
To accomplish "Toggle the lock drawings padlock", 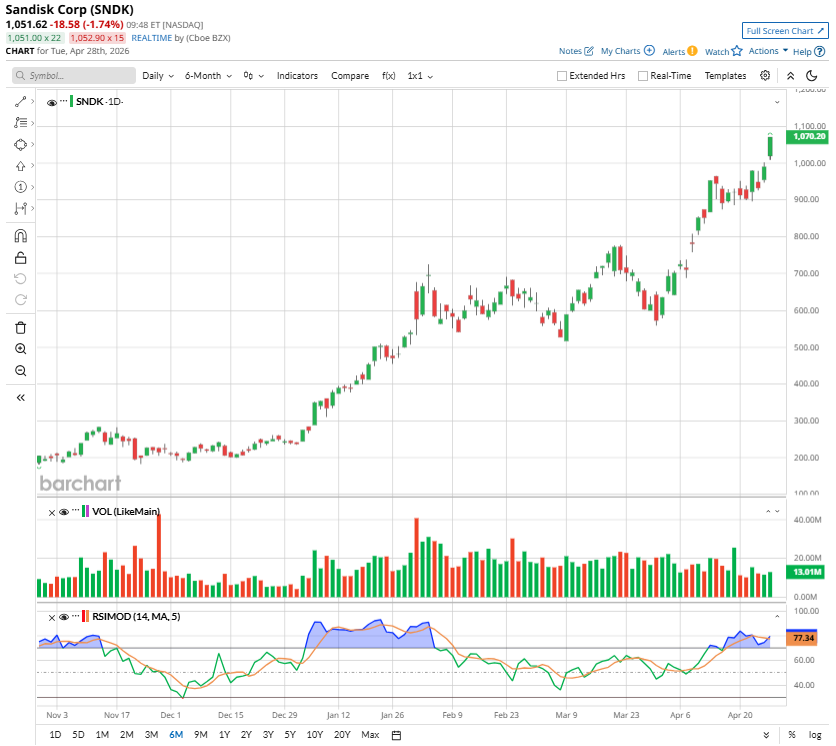I will coord(20,258).
